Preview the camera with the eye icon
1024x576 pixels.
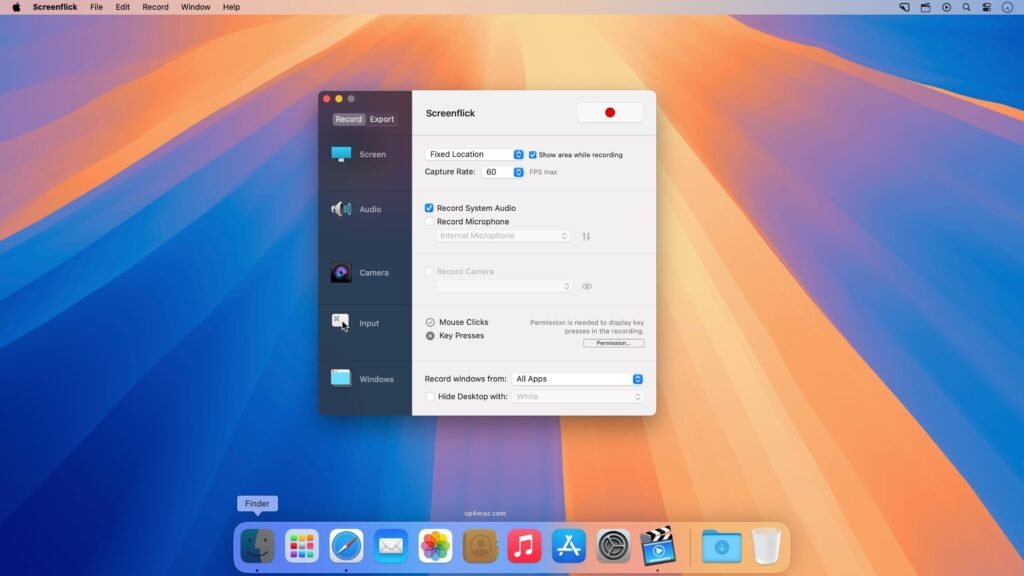point(587,286)
